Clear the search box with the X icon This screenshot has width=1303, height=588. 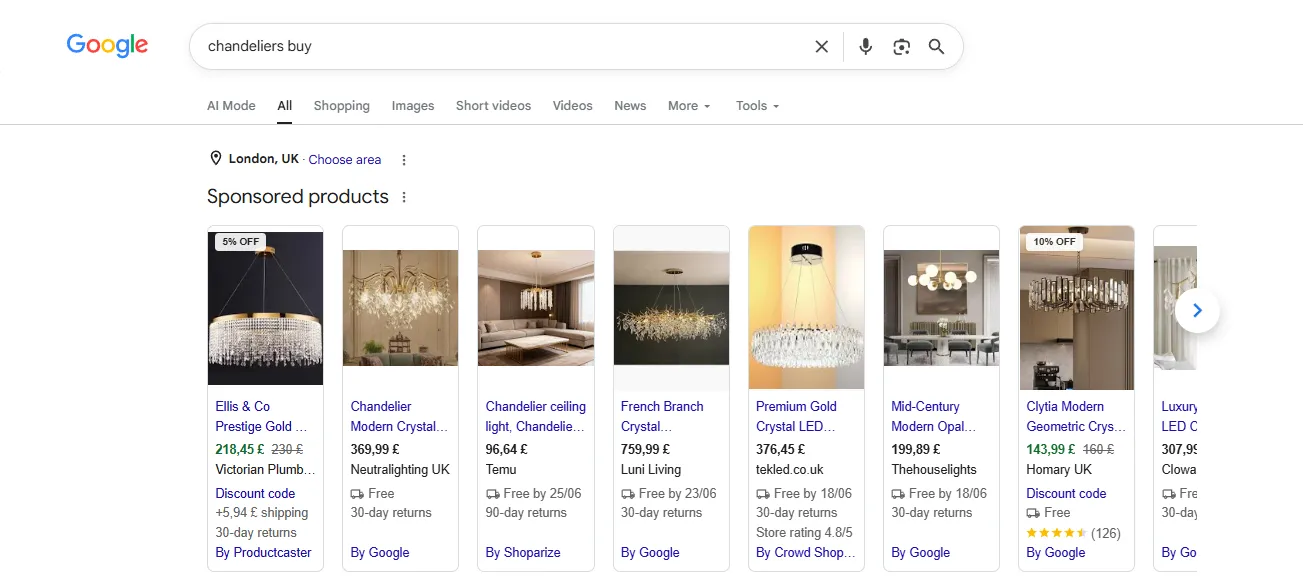pyautogui.click(x=821, y=46)
